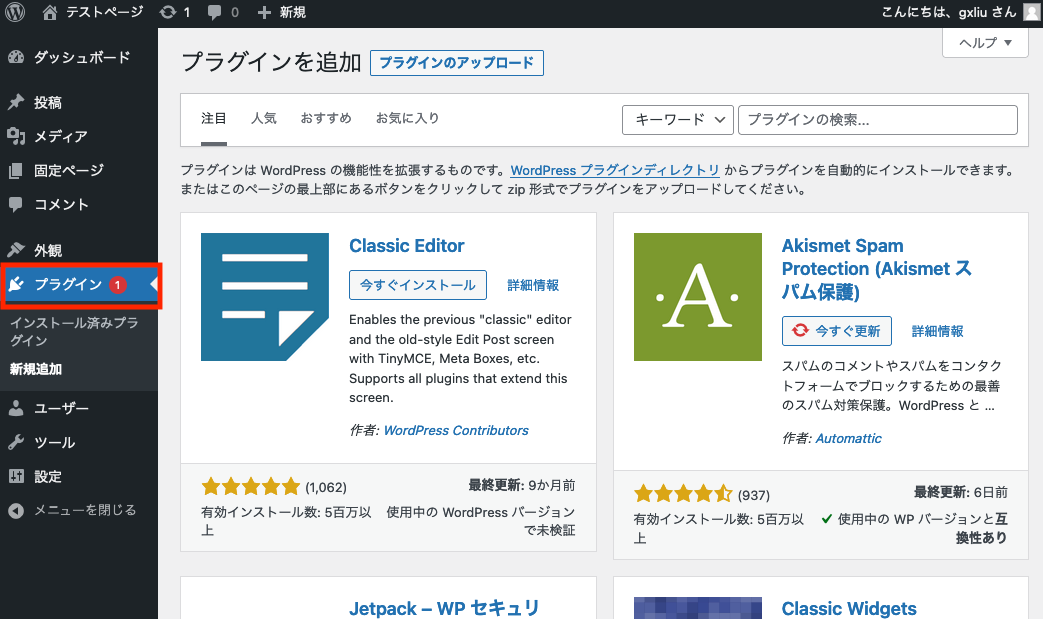The width and height of the screenshot is (1043, 619).
Task: Open WordPress プラグインディレクトリ link
Action: coord(615,170)
